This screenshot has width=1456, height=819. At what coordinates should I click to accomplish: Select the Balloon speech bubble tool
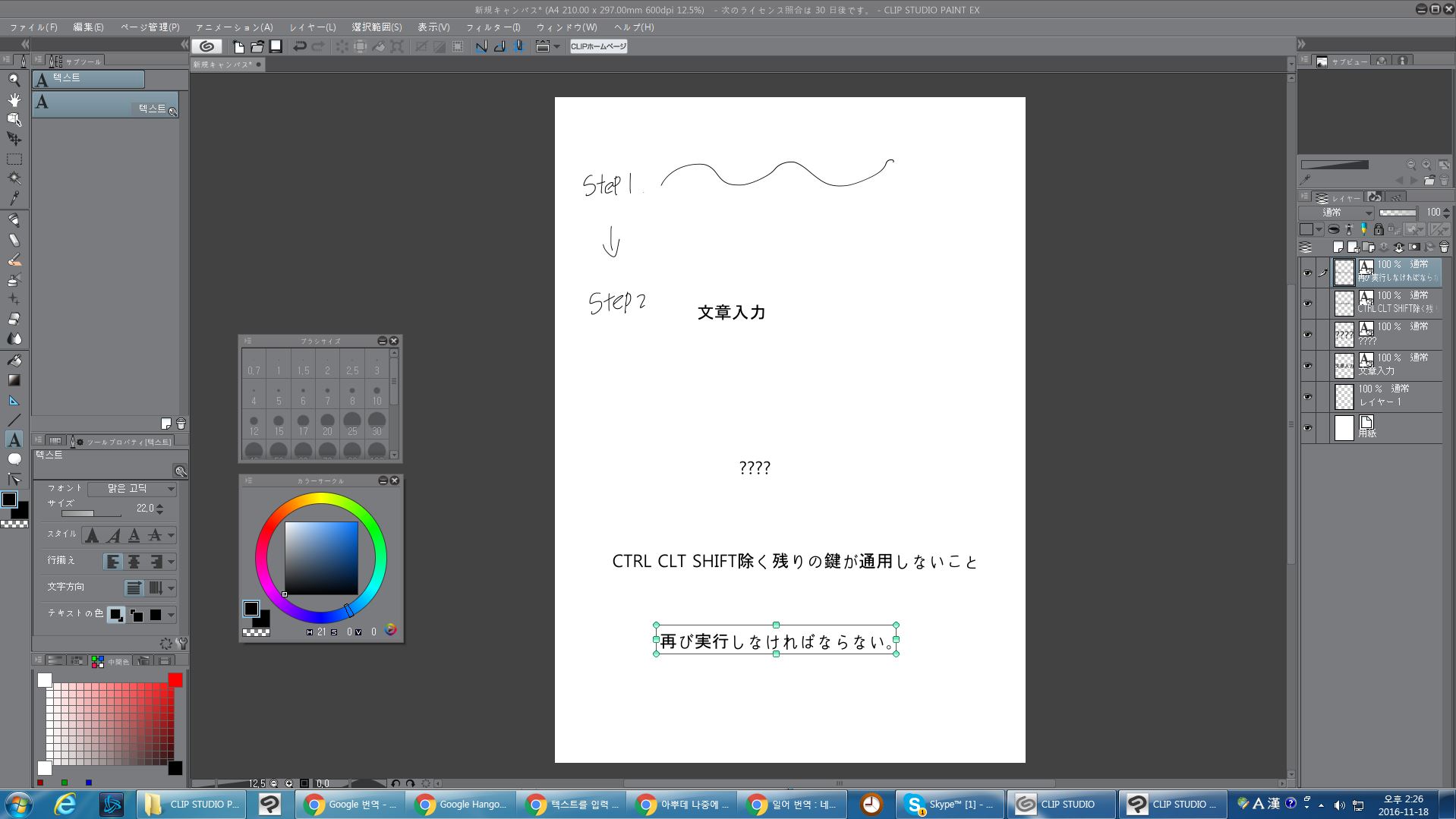(14, 459)
